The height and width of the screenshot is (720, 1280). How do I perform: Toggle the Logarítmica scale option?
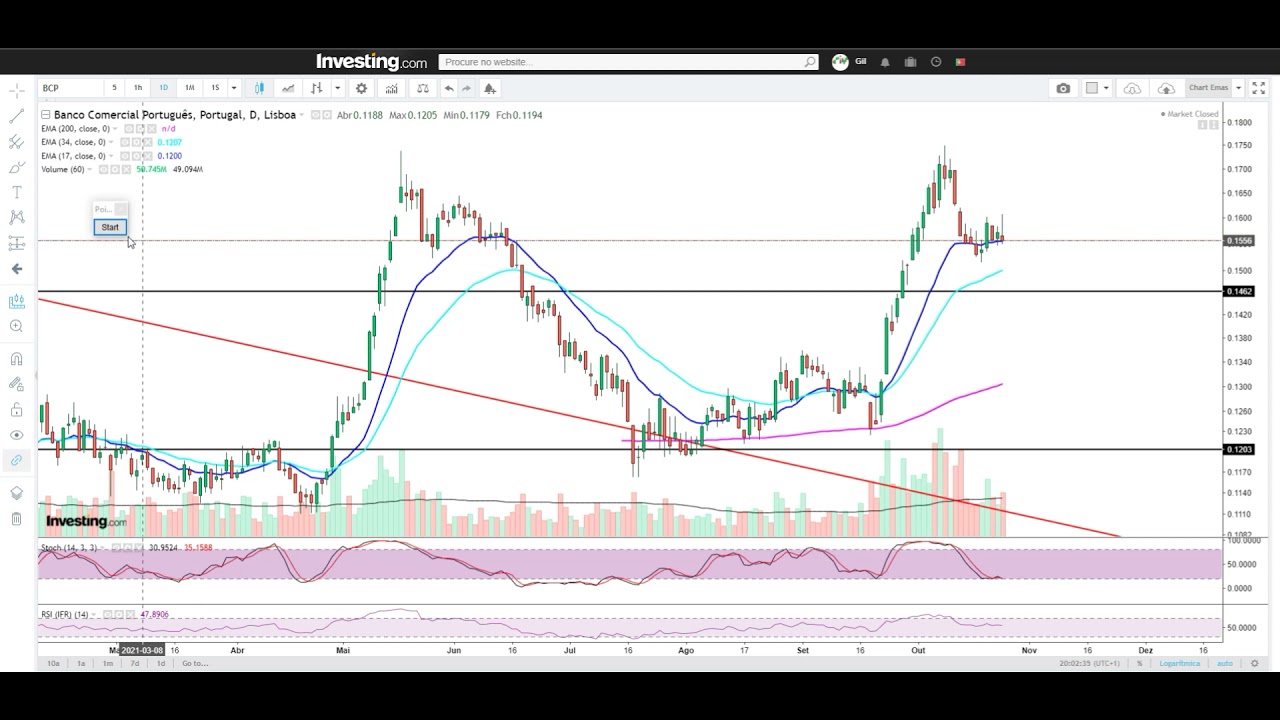click(1179, 664)
